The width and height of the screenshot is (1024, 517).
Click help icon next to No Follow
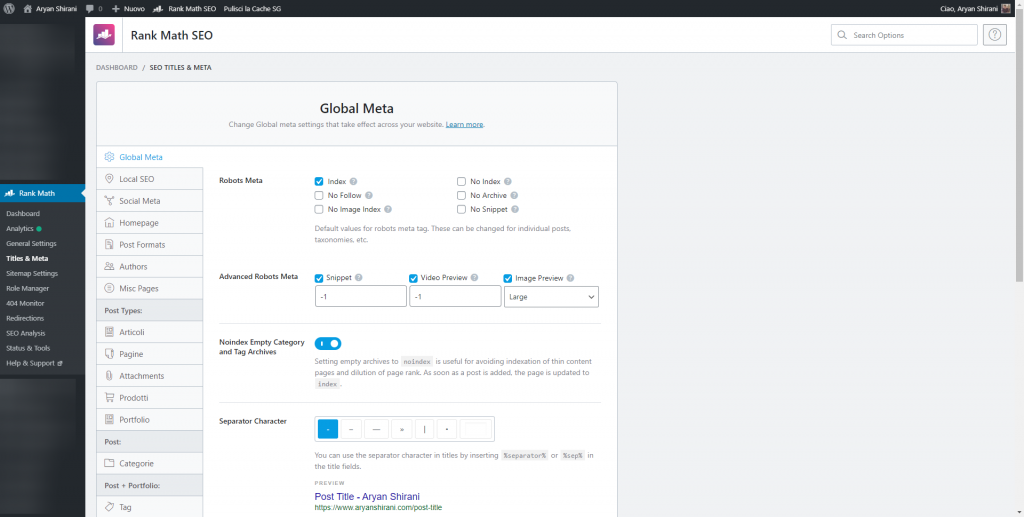[369, 196]
